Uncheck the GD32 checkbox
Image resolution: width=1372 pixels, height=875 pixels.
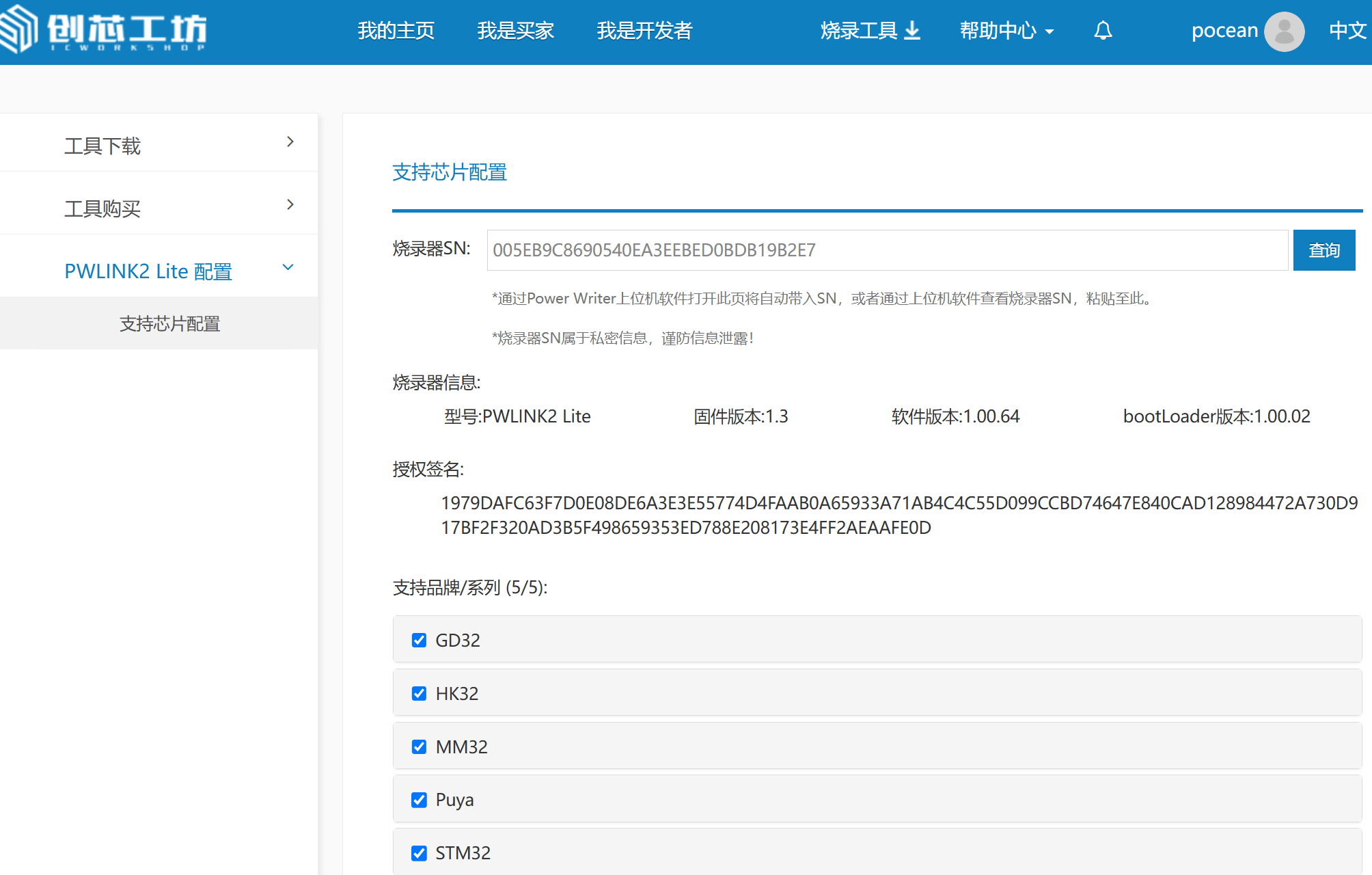pos(419,640)
